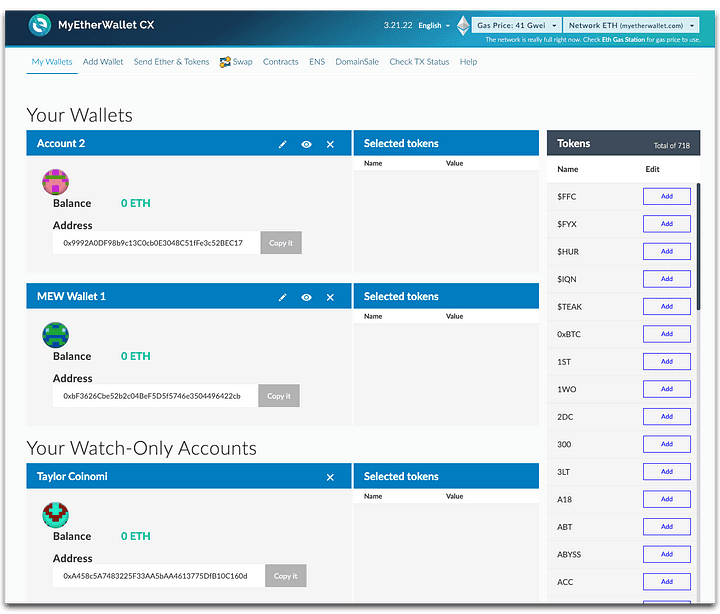Image resolution: width=720 pixels, height=614 pixels.
Task: Click the Ethereum diamond icon in header
Action: point(463,25)
